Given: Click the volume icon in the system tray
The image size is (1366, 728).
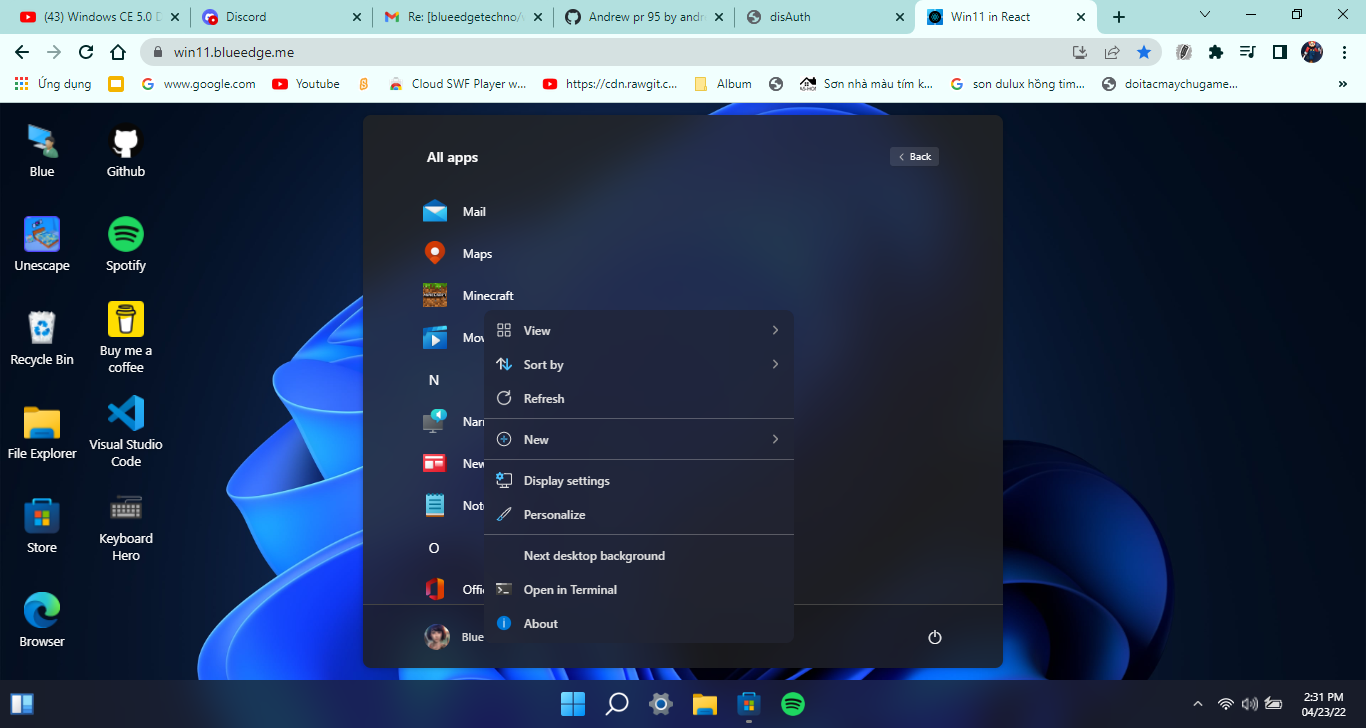Looking at the screenshot, I should tap(1250, 704).
